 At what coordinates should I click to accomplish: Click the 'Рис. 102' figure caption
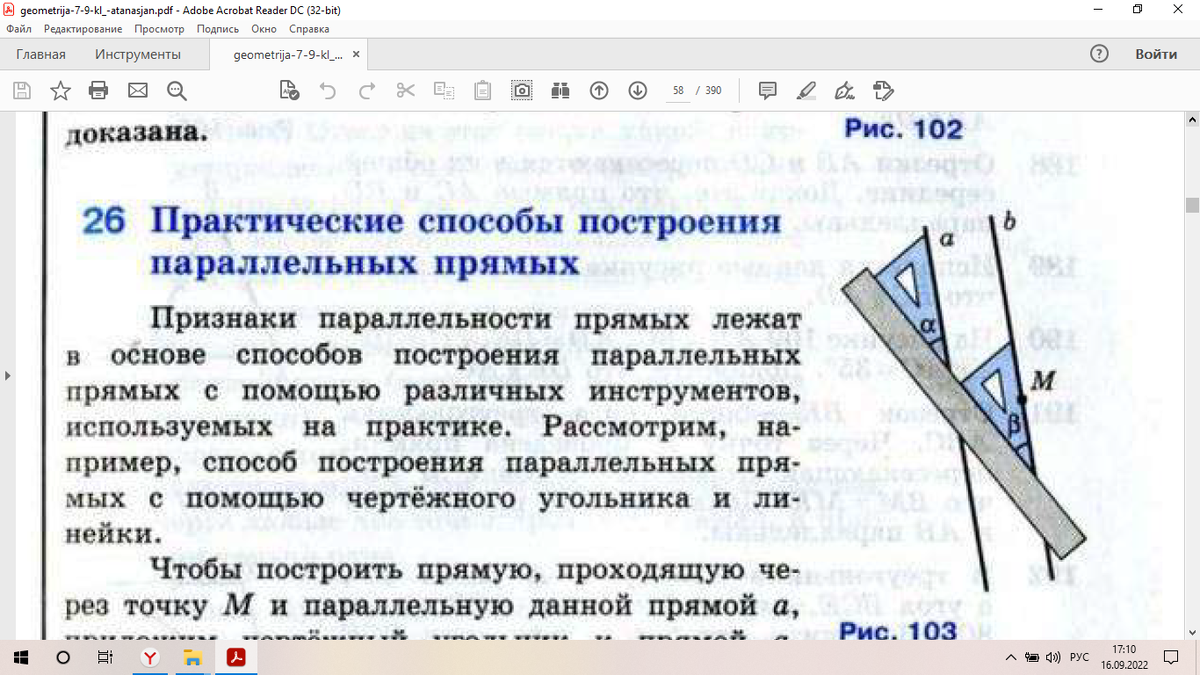[903, 130]
